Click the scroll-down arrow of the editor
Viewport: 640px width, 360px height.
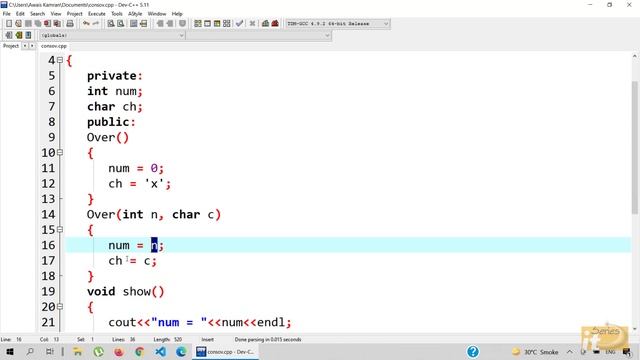[635, 329]
